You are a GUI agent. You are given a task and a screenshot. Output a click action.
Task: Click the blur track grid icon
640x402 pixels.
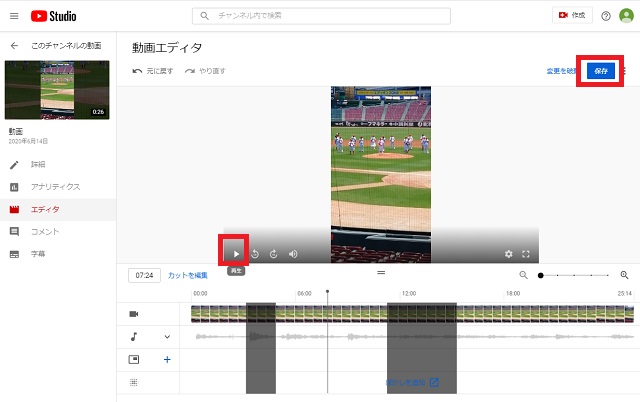[134, 382]
